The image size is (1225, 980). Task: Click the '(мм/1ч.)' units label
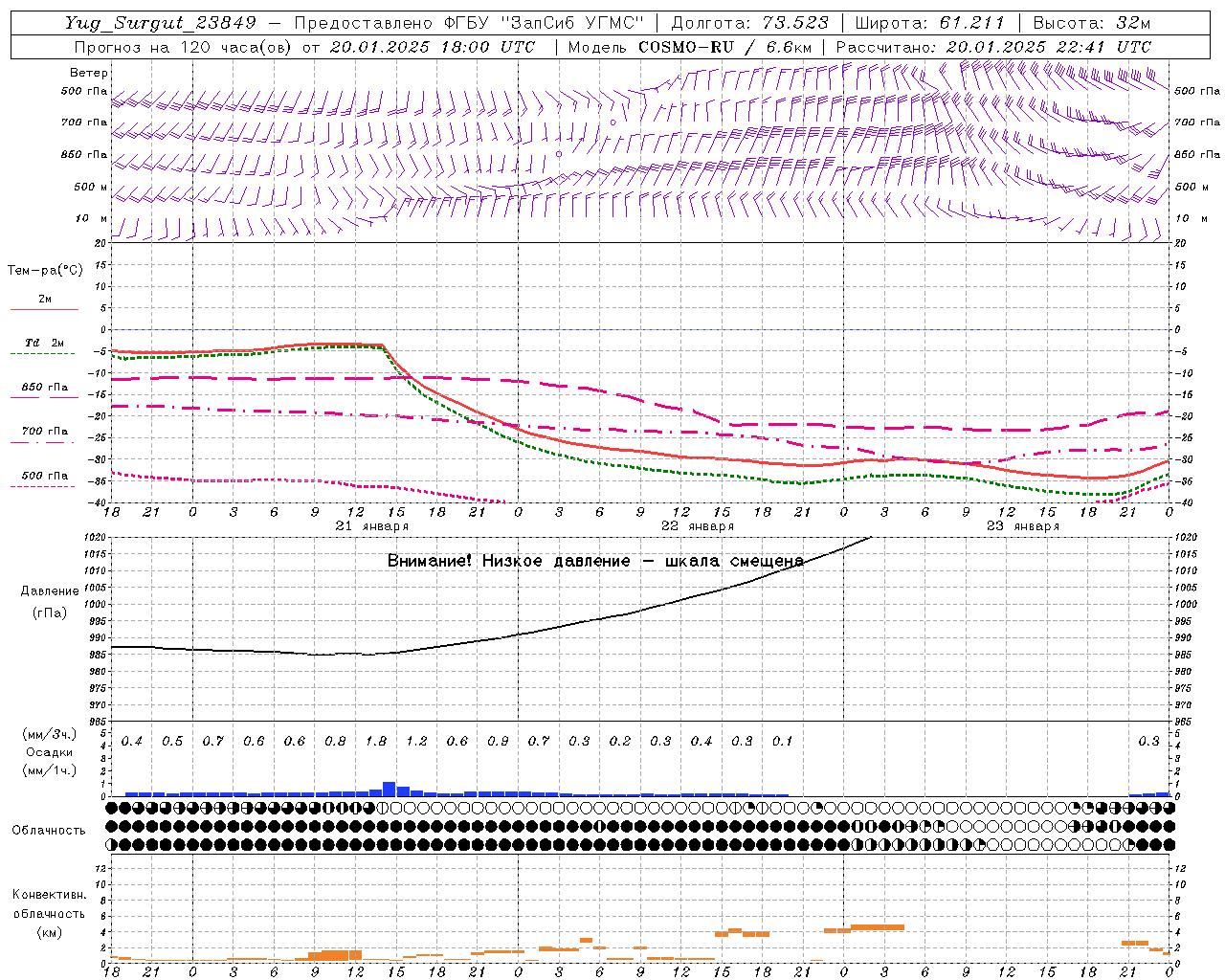tap(49, 769)
